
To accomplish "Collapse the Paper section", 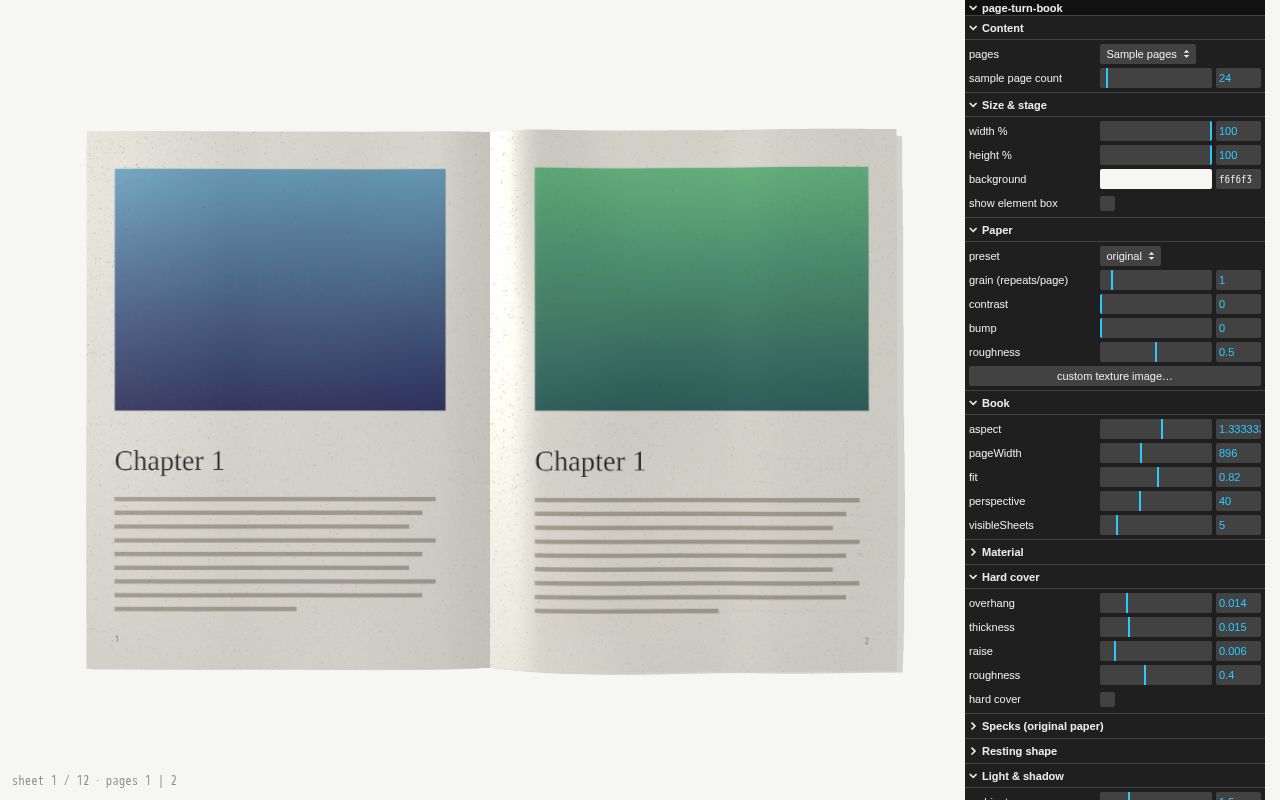I will tap(1115, 230).
